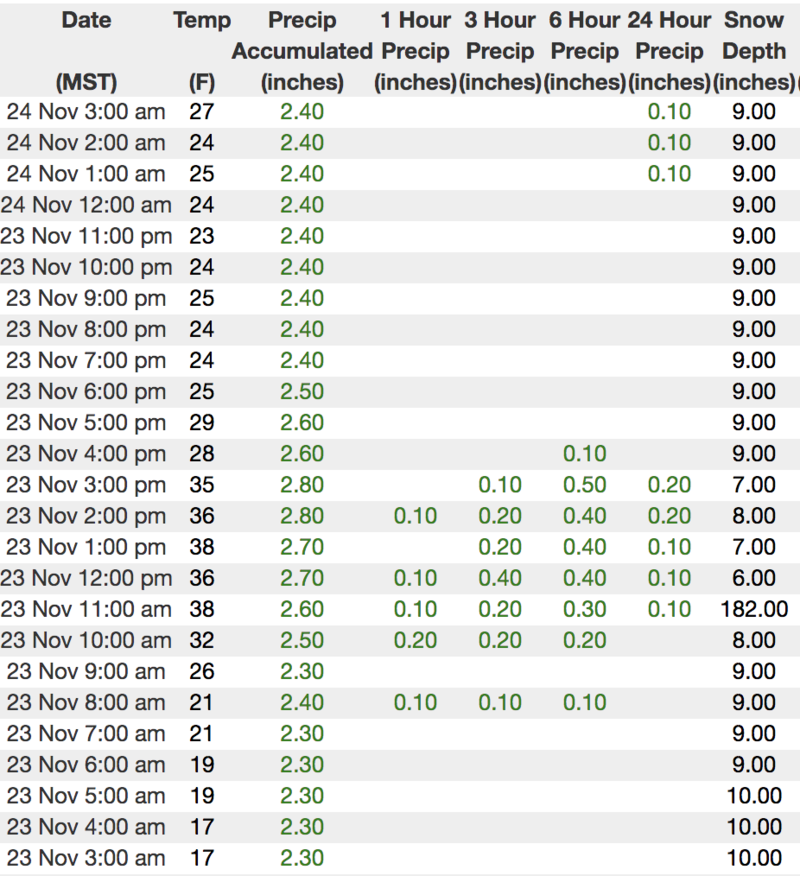Viewport: 800px width, 876px height.
Task: Click the Temp (F) column header
Action: [201, 50]
